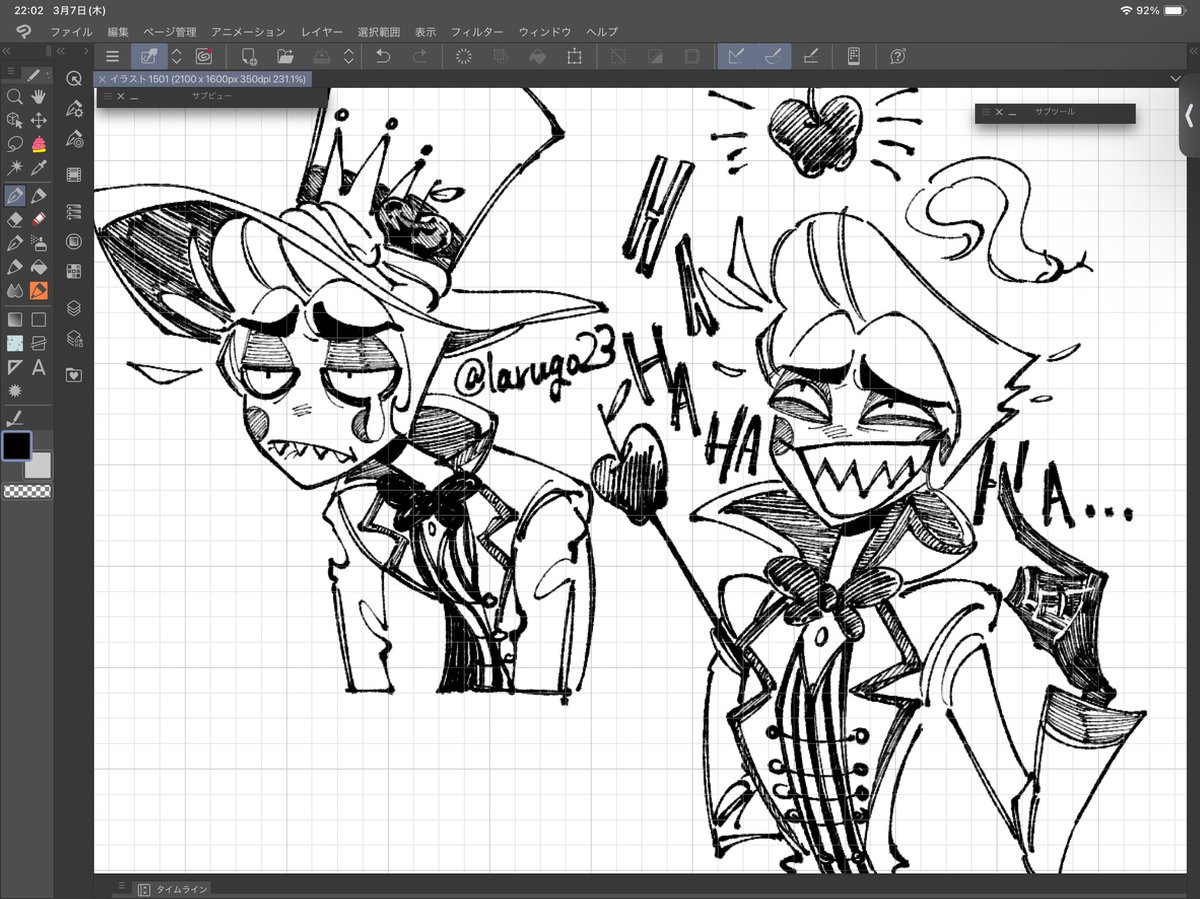Collapse the tool palette with double-left arrows

point(7,51)
